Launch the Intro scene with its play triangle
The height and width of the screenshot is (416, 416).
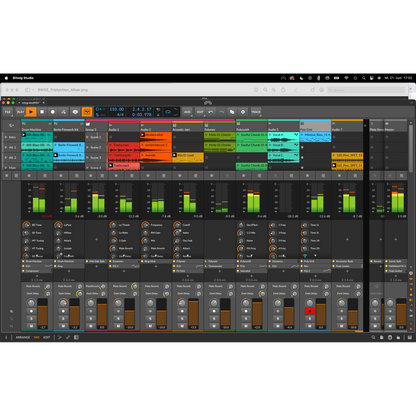click(x=6, y=137)
